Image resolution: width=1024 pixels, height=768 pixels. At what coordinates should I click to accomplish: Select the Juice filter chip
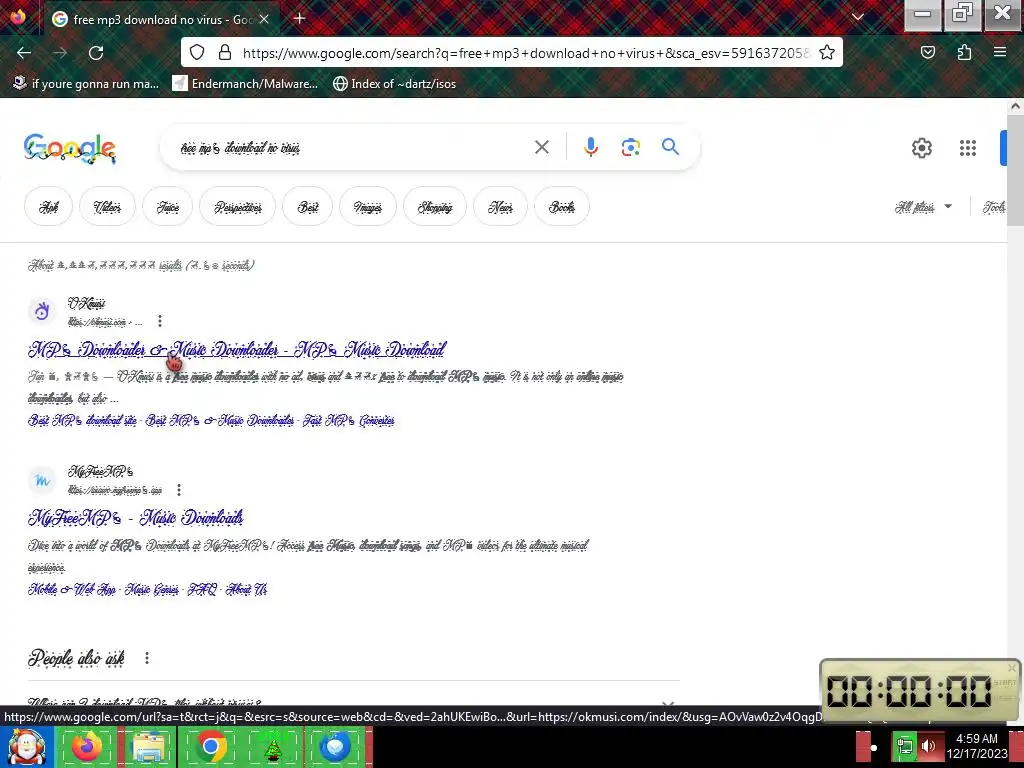pyautogui.click(x=168, y=207)
